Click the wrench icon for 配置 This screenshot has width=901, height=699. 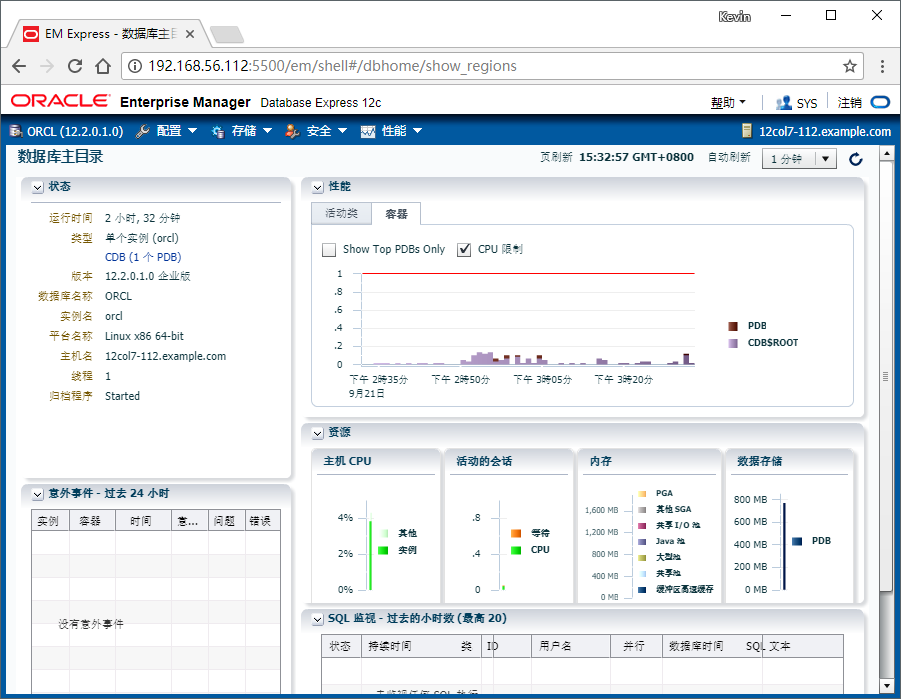point(143,131)
